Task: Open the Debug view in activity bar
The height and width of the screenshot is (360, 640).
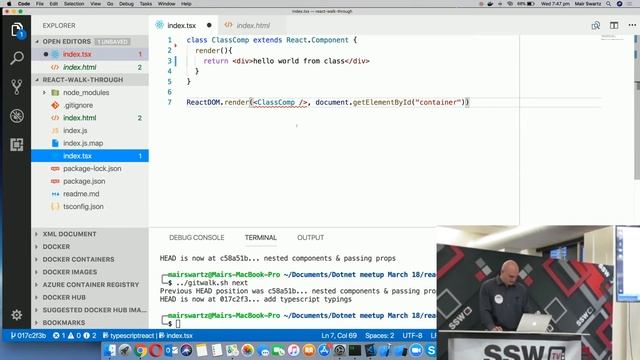Action: (x=17, y=116)
